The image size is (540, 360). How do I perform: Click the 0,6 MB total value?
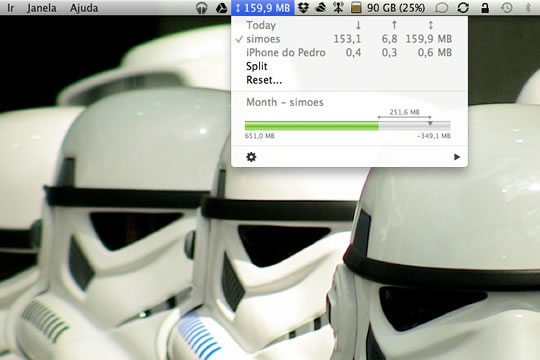[x=435, y=53]
